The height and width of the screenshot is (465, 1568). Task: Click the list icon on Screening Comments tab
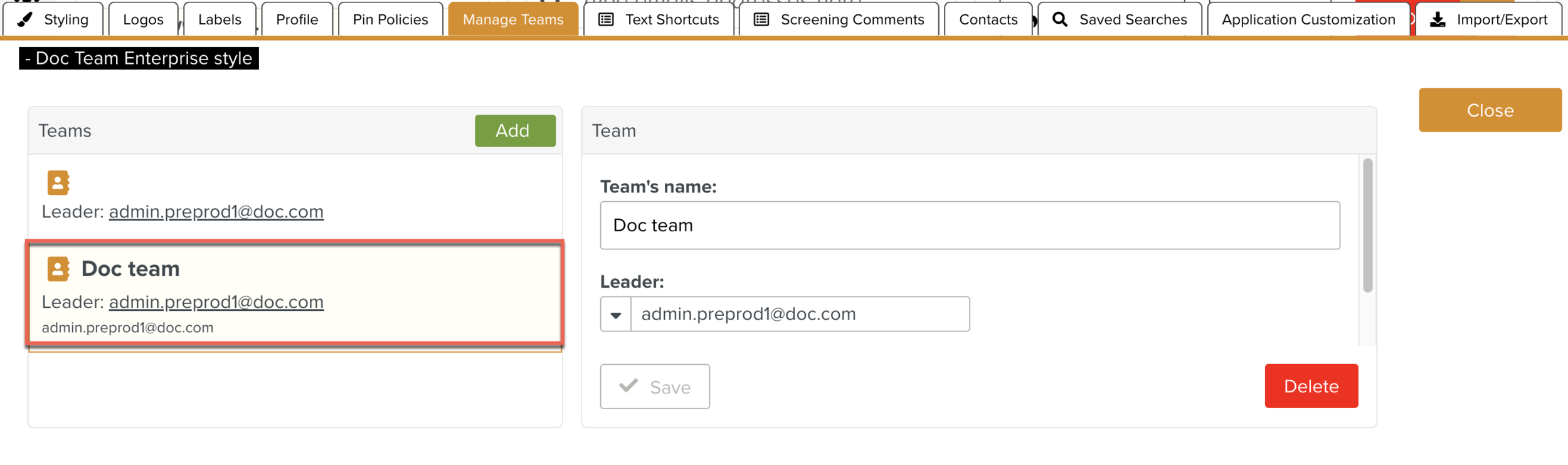tap(761, 19)
